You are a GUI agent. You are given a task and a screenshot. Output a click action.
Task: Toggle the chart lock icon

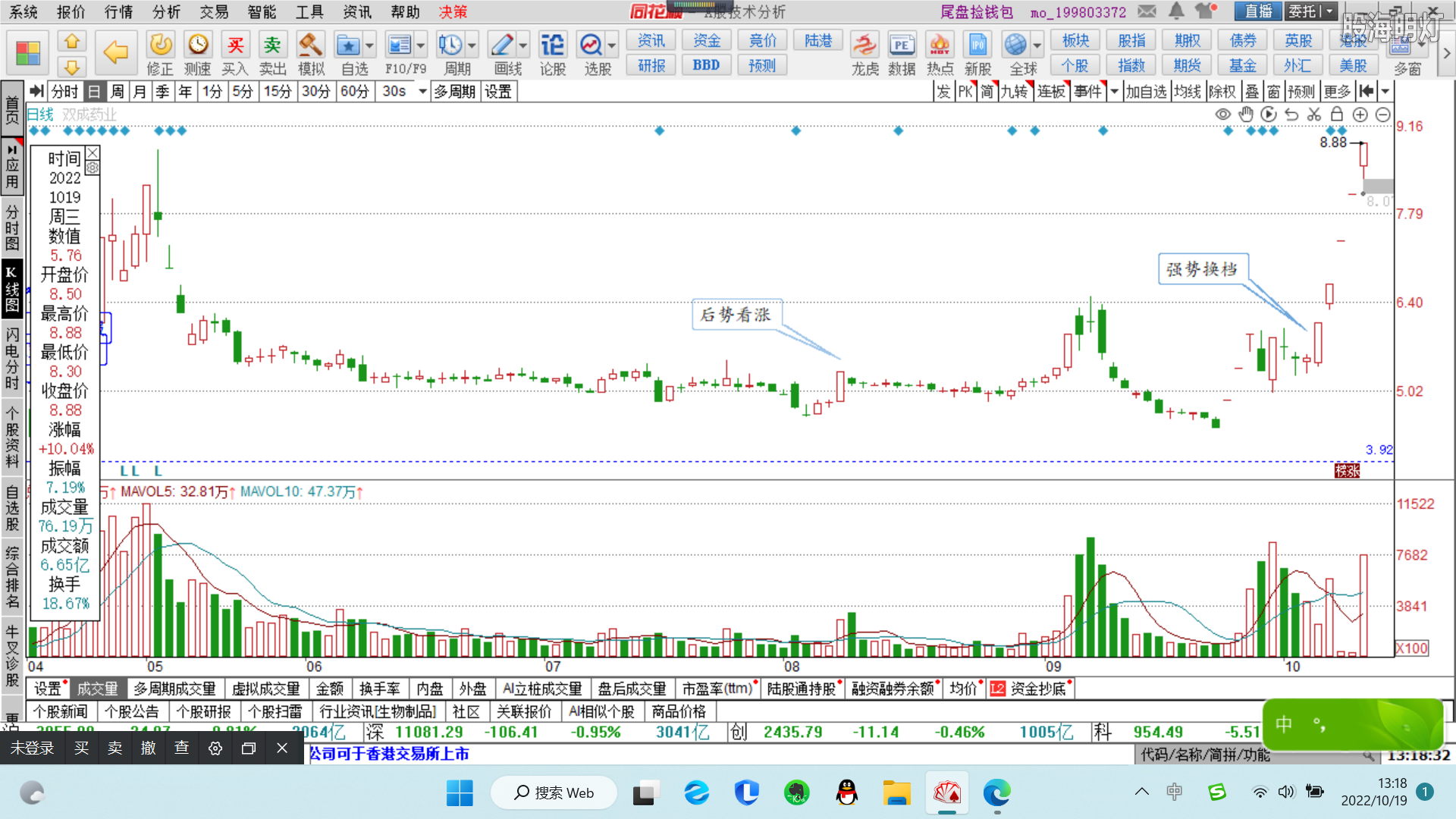click(x=1337, y=115)
